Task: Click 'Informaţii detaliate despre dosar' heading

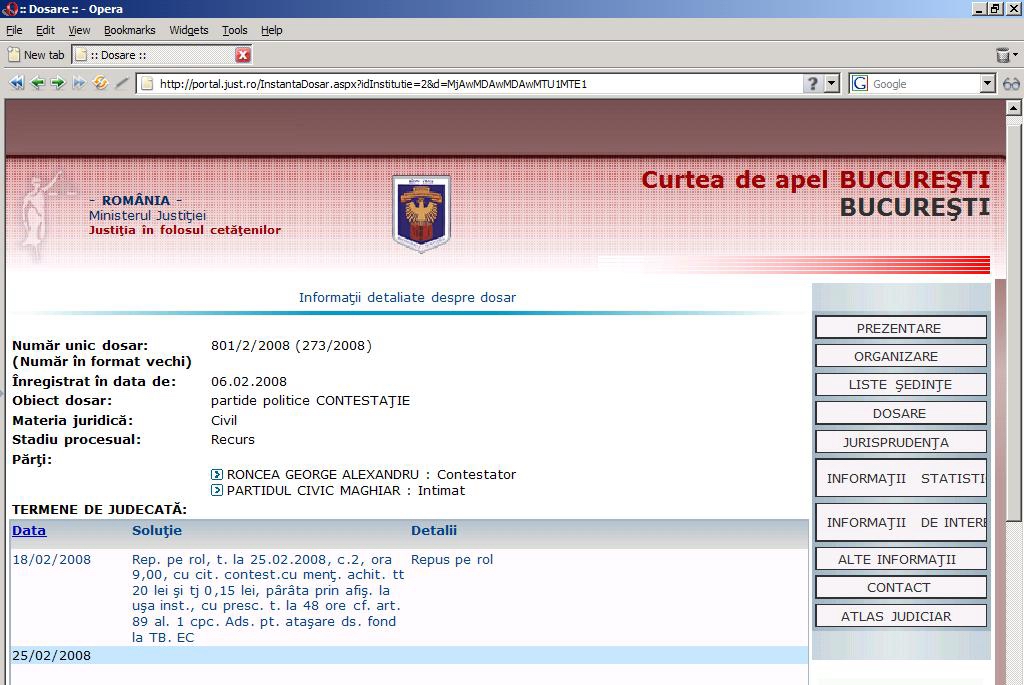Action: tap(408, 298)
